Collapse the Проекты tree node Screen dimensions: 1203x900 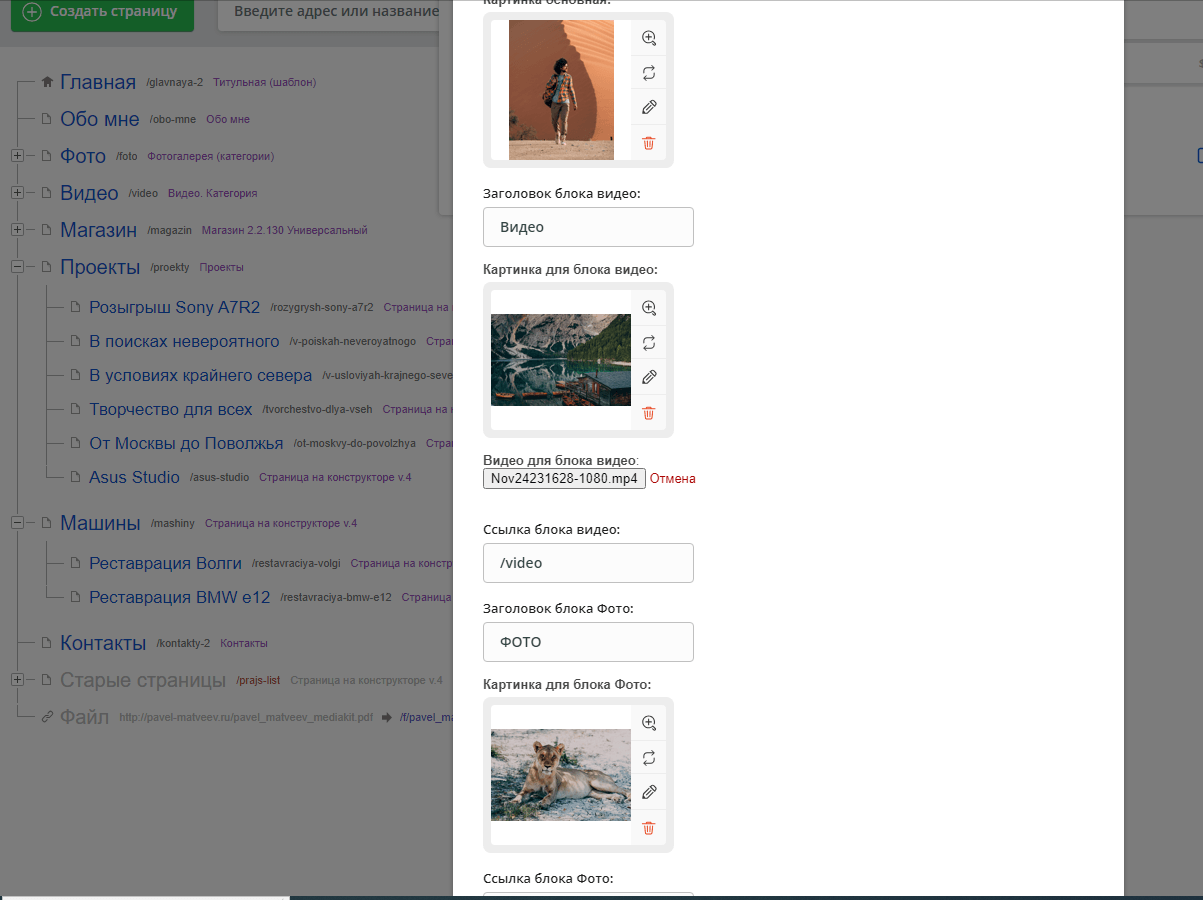tap(17, 267)
